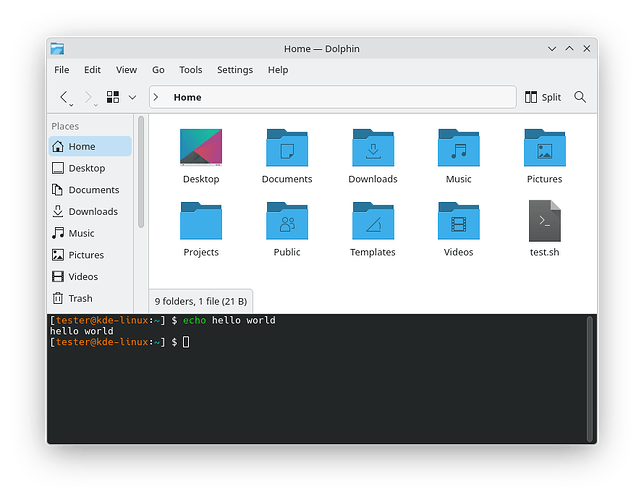Viewport: 643px width, 500px height.
Task: Open the search magnifier icon
Action: [580, 97]
